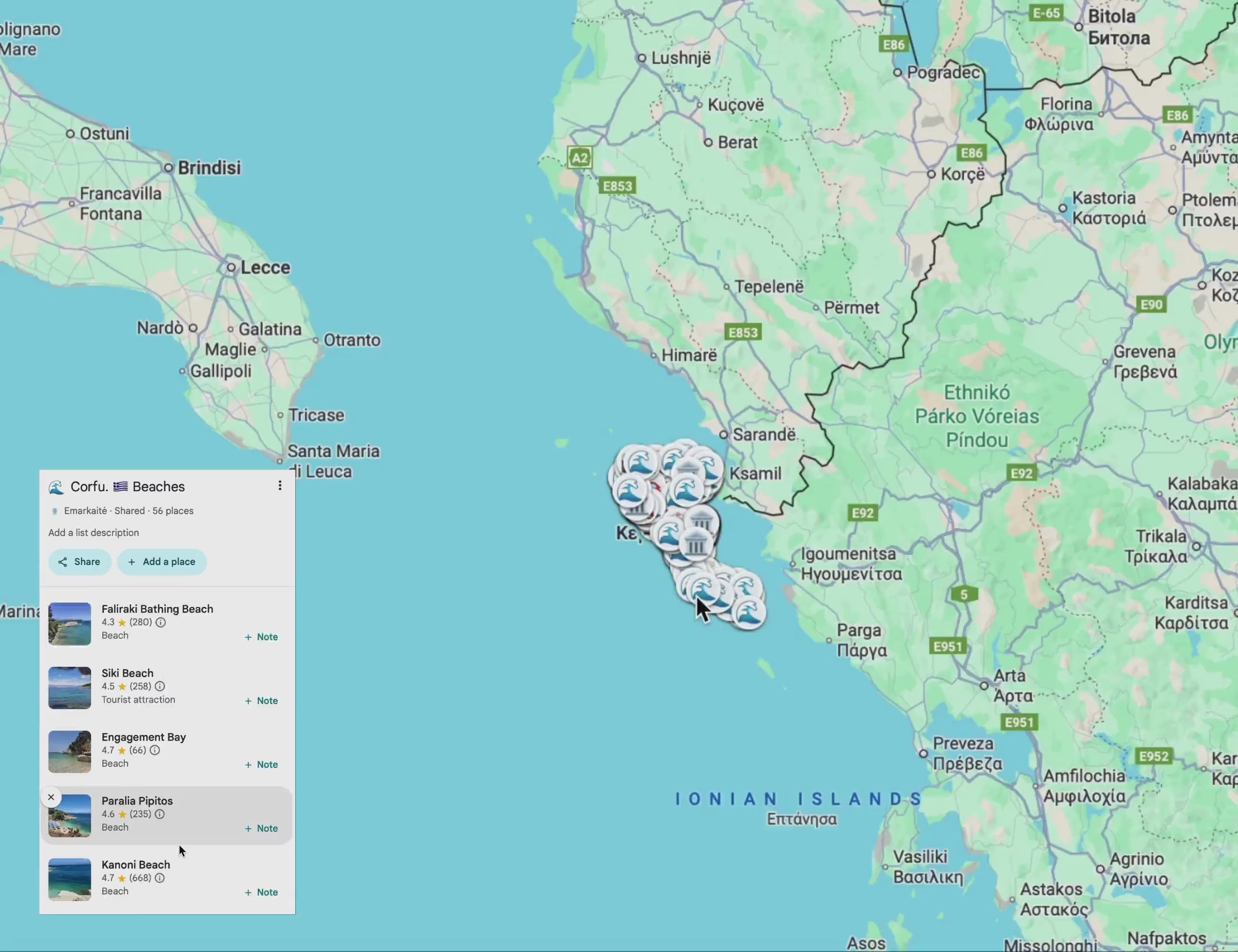Image resolution: width=1238 pixels, height=952 pixels.
Task: Click the Add a list description field
Action: point(93,532)
